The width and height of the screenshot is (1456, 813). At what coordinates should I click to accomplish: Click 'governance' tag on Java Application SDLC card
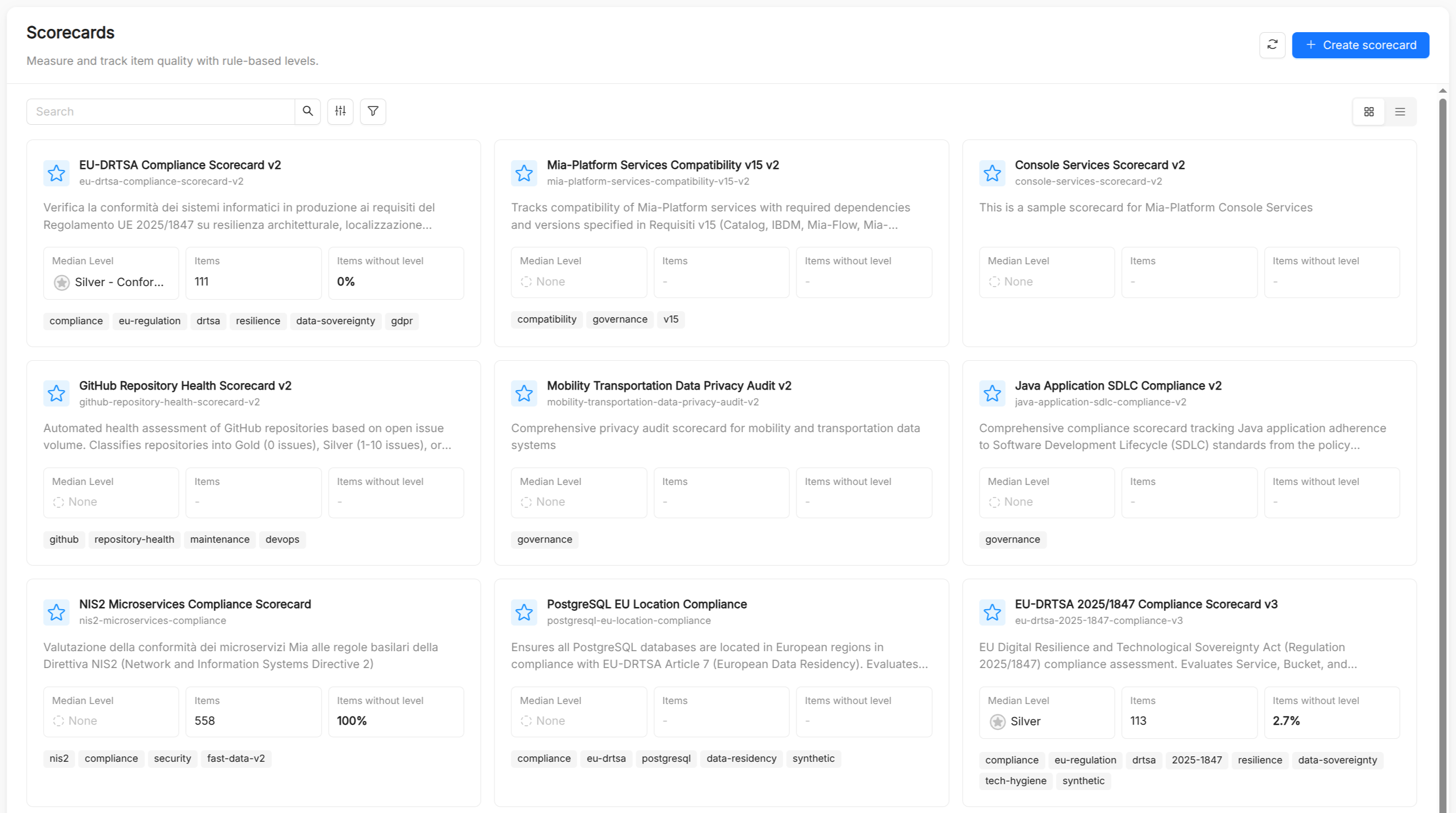(1012, 539)
